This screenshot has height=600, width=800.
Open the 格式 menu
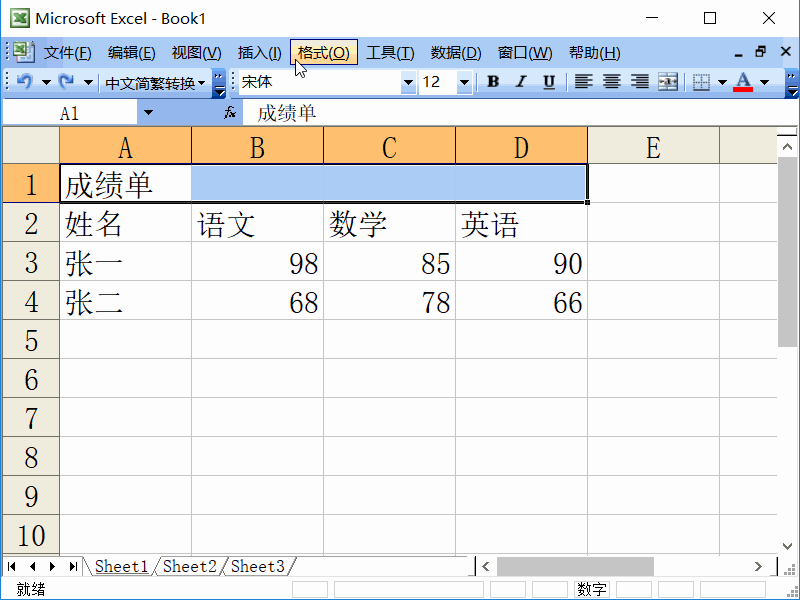(322, 52)
